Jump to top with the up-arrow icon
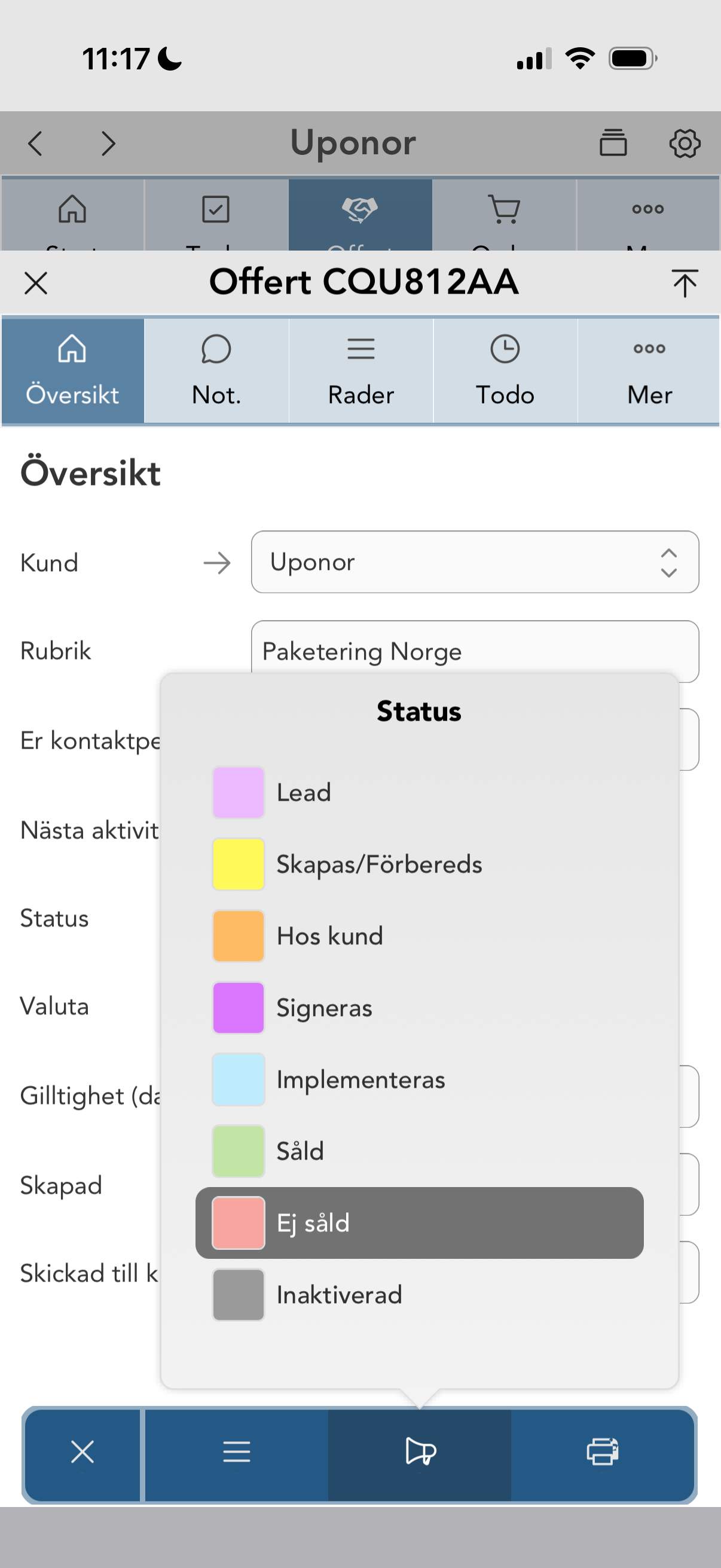This screenshot has height=1568, width=721. point(685,283)
